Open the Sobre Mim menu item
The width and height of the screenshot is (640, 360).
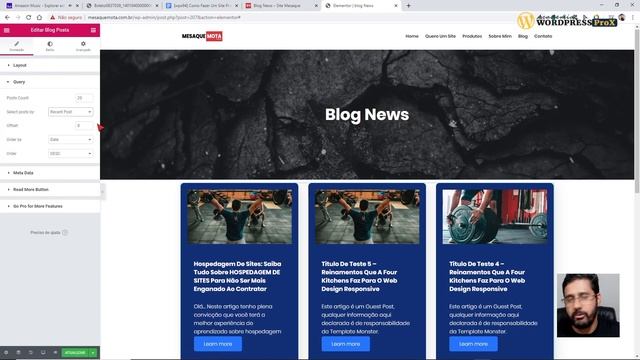point(500,36)
